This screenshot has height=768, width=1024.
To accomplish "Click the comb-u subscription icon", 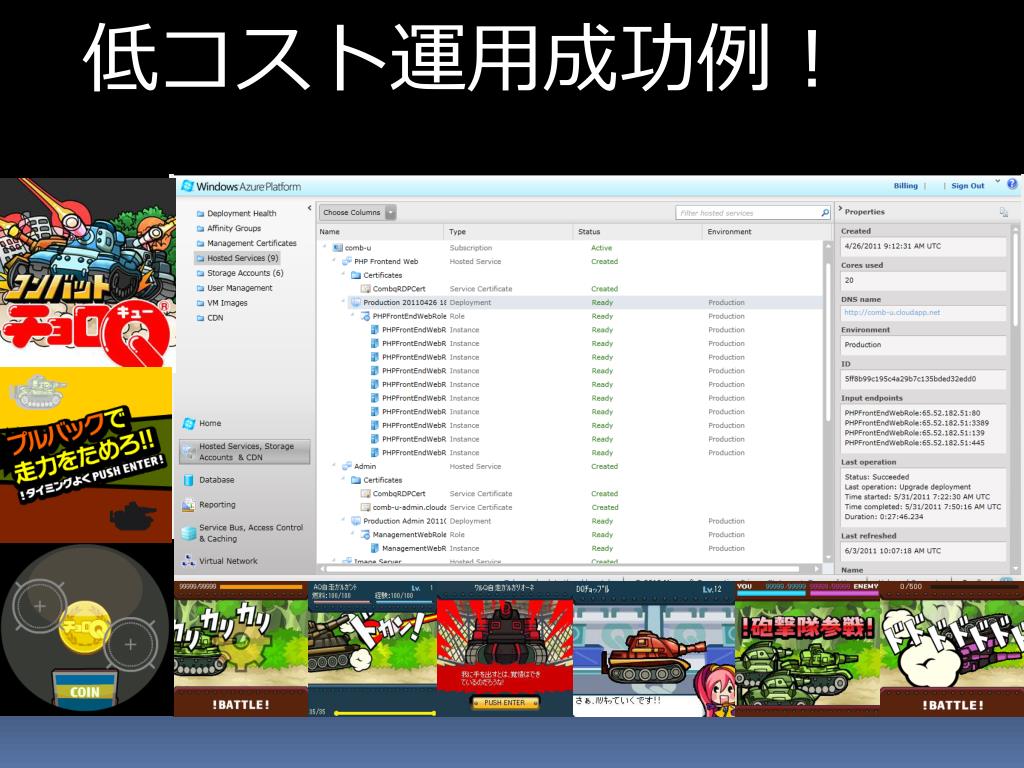I will click(x=338, y=248).
